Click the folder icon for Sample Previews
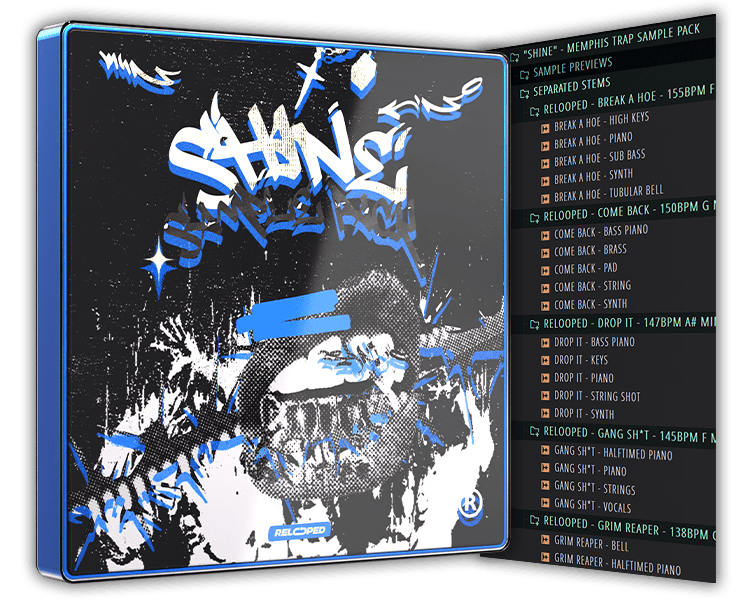This screenshot has width=750, height=600. point(523,72)
